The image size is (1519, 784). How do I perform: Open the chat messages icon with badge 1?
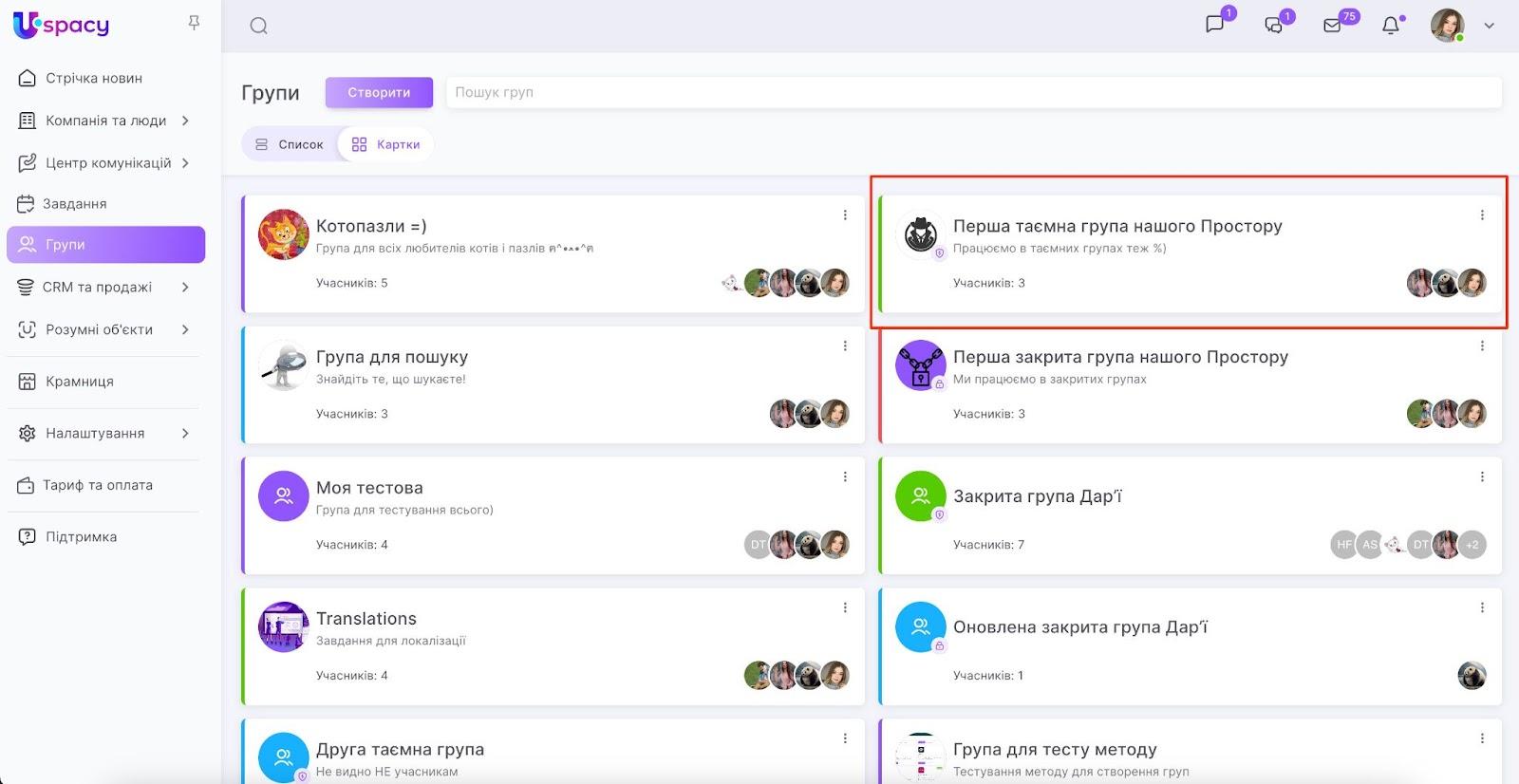tap(1215, 25)
